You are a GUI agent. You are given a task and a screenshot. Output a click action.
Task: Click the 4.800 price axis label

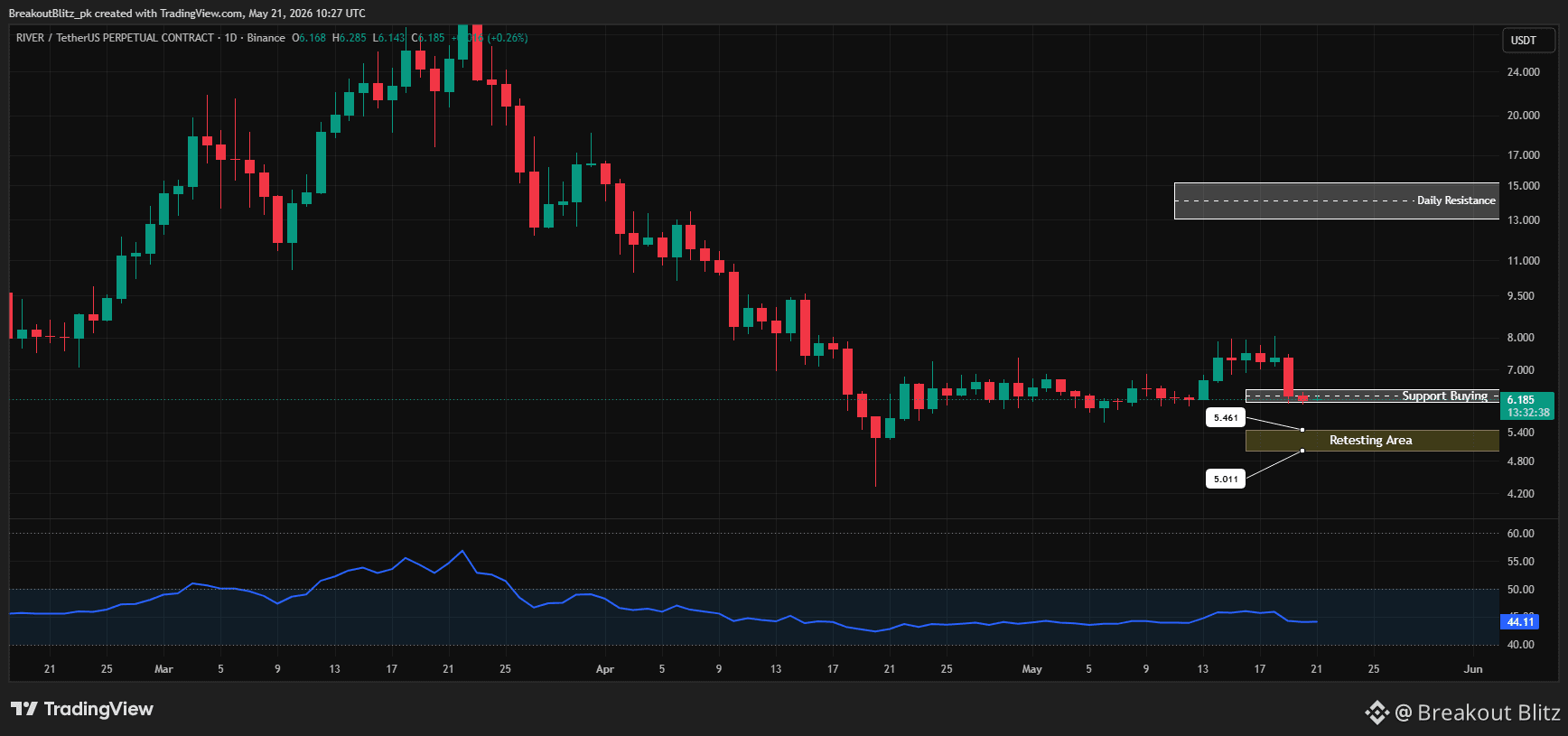1521,461
